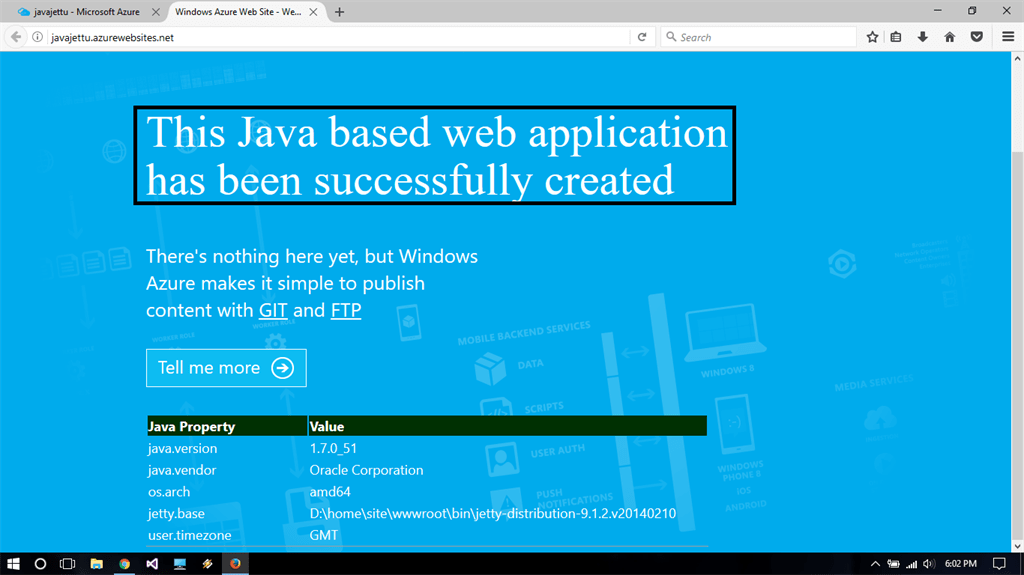
Task: Go to Firefox home page icon
Action: pos(950,37)
